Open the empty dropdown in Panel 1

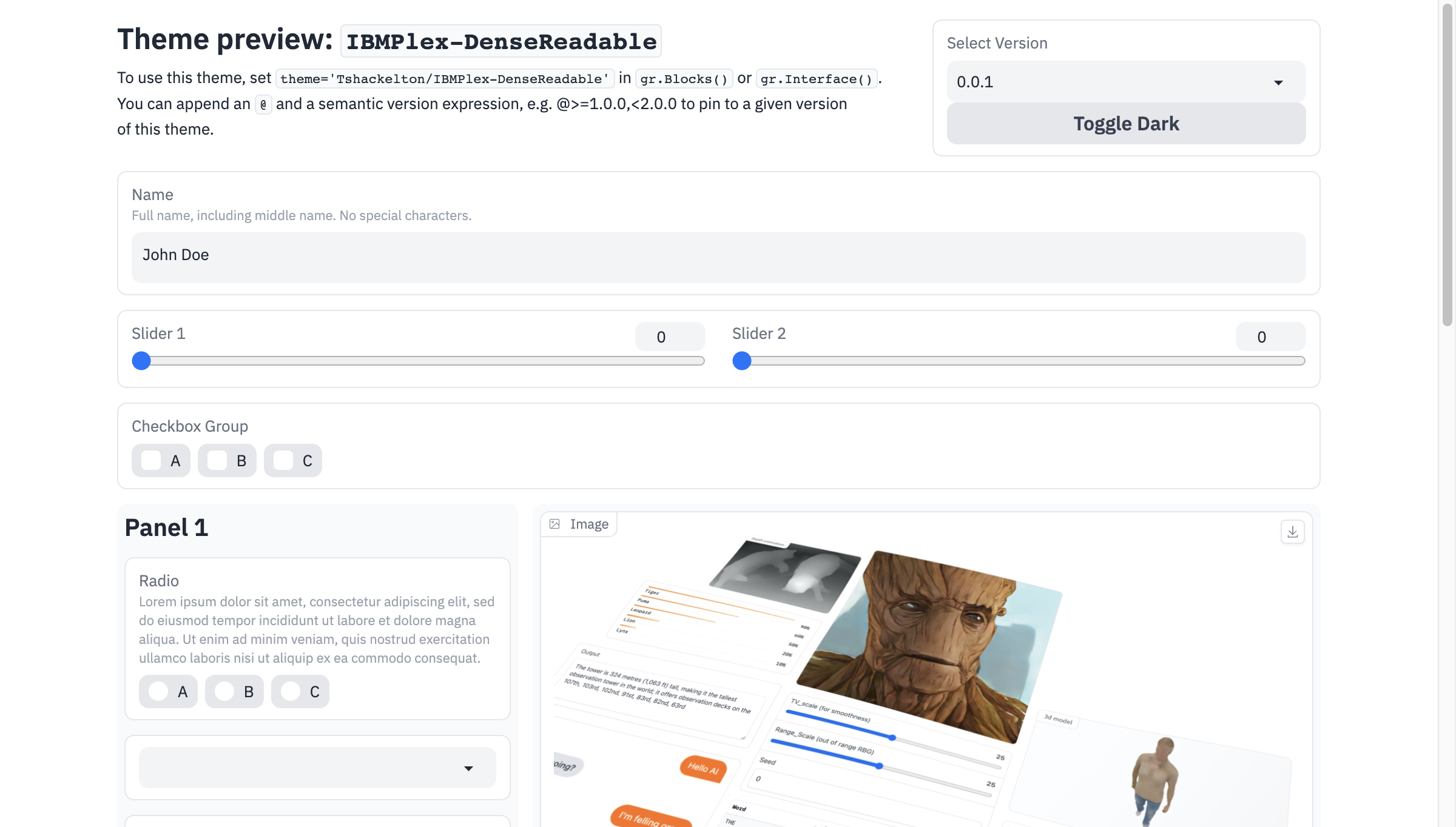[x=317, y=768]
